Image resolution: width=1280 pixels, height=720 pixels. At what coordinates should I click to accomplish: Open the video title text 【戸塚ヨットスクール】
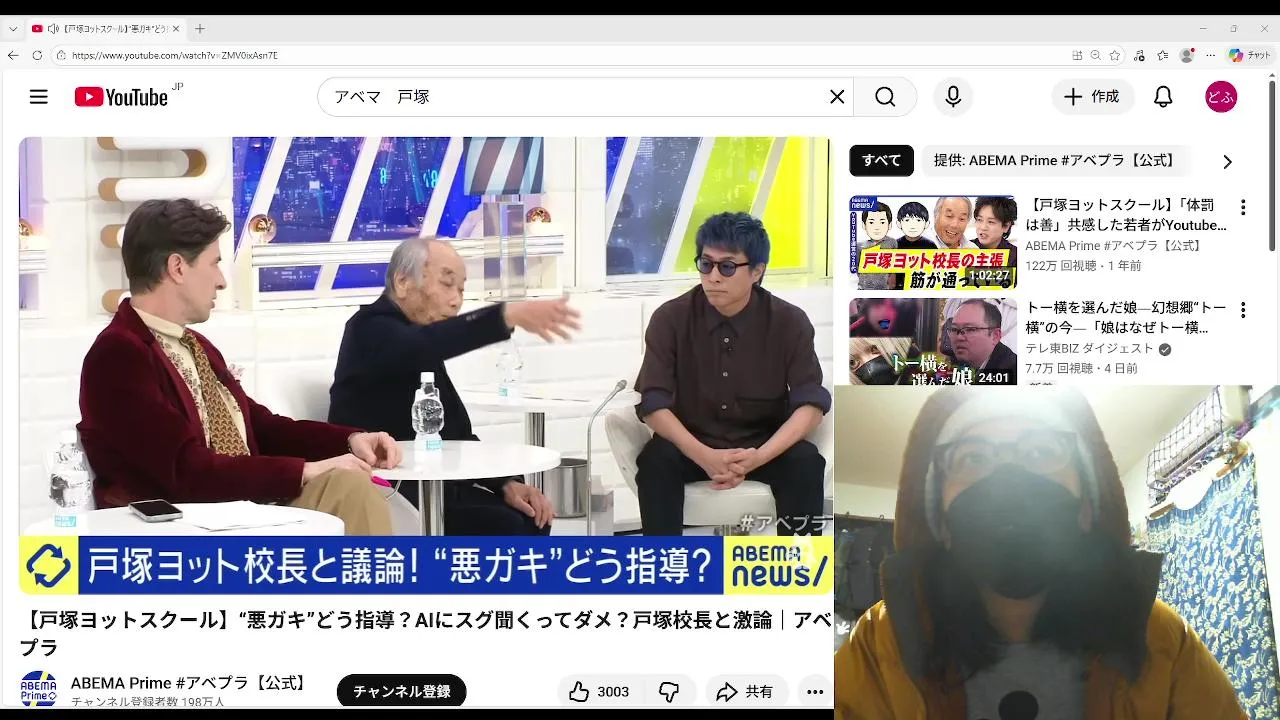[426, 633]
